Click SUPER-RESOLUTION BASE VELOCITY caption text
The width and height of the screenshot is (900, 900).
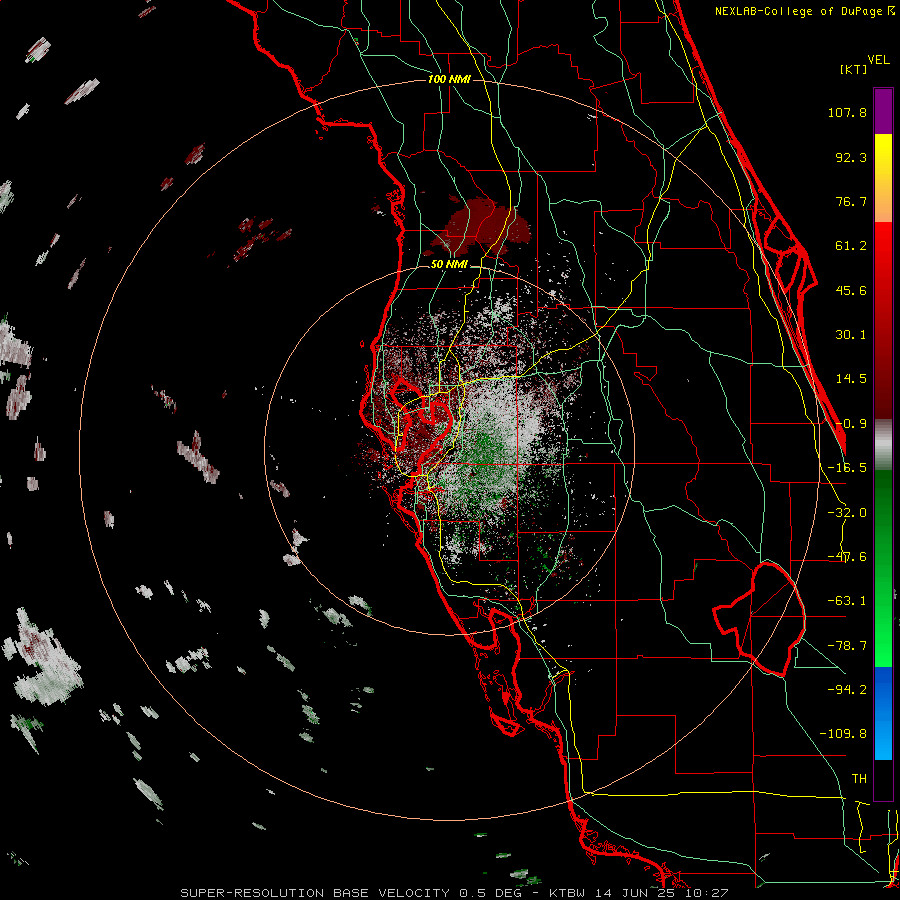(315, 893)
